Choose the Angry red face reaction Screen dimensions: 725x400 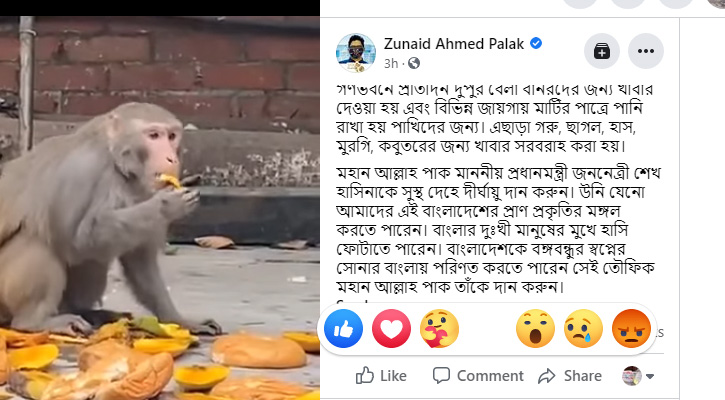pos(632,329)
